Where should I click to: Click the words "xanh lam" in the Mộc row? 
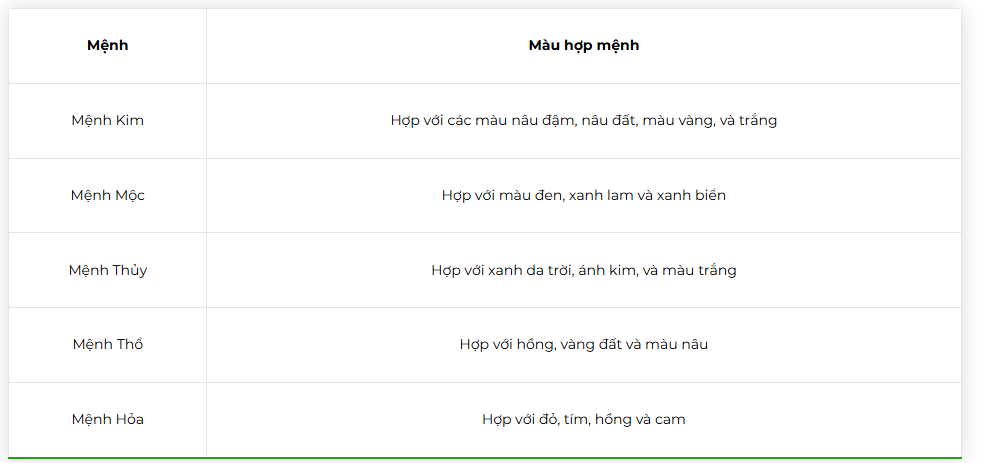tap(599, 196)
